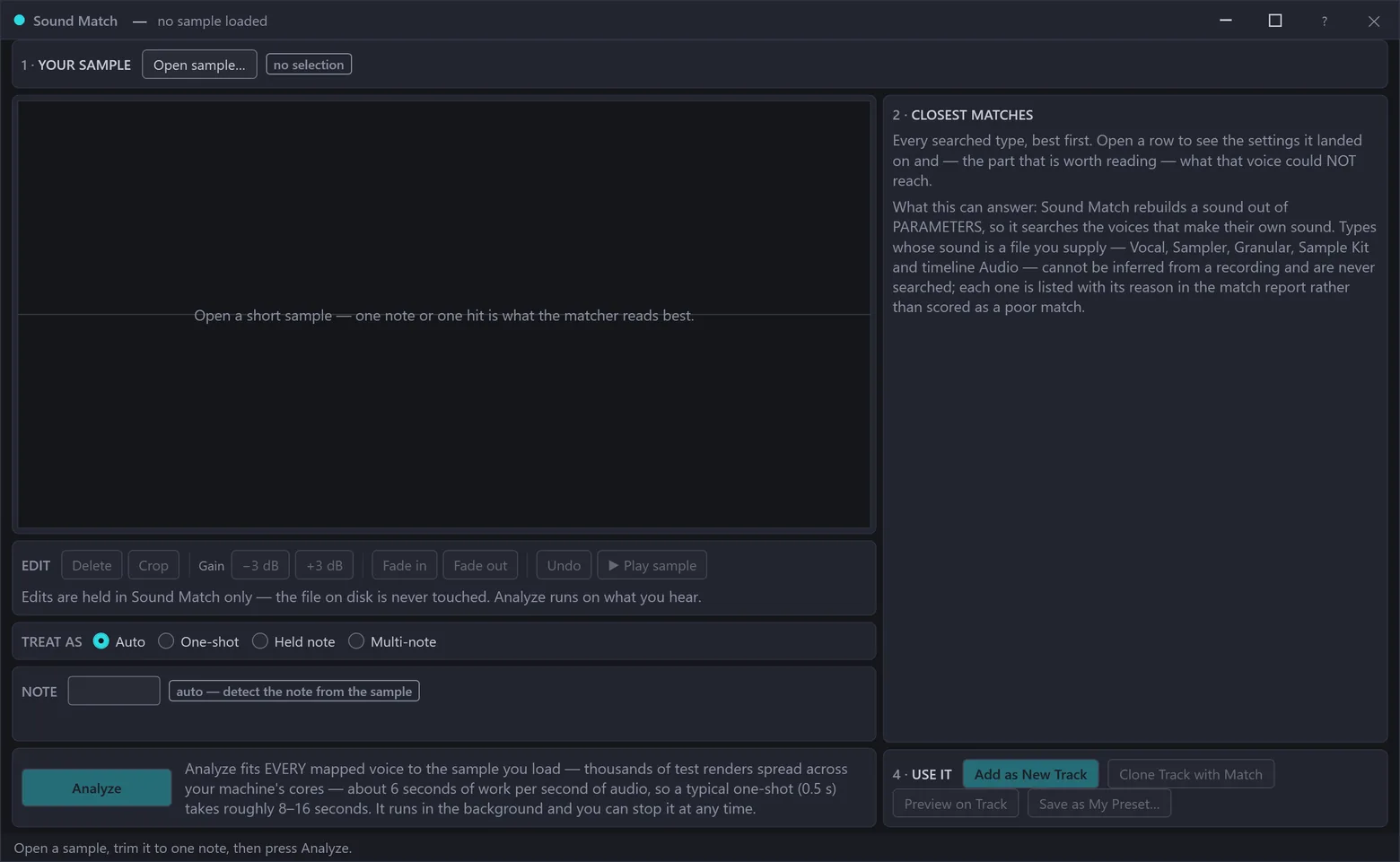
Task: Apply Fade out to sample
Action: [480, 565]
